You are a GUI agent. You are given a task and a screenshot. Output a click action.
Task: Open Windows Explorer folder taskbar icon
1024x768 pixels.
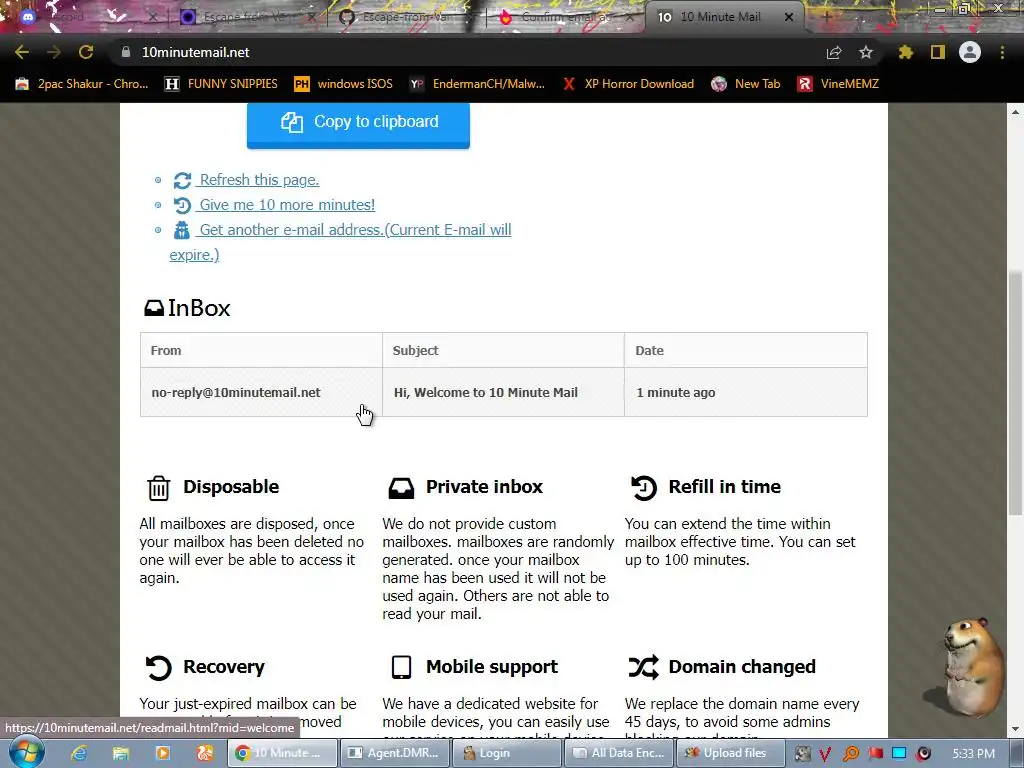(121, 753)
